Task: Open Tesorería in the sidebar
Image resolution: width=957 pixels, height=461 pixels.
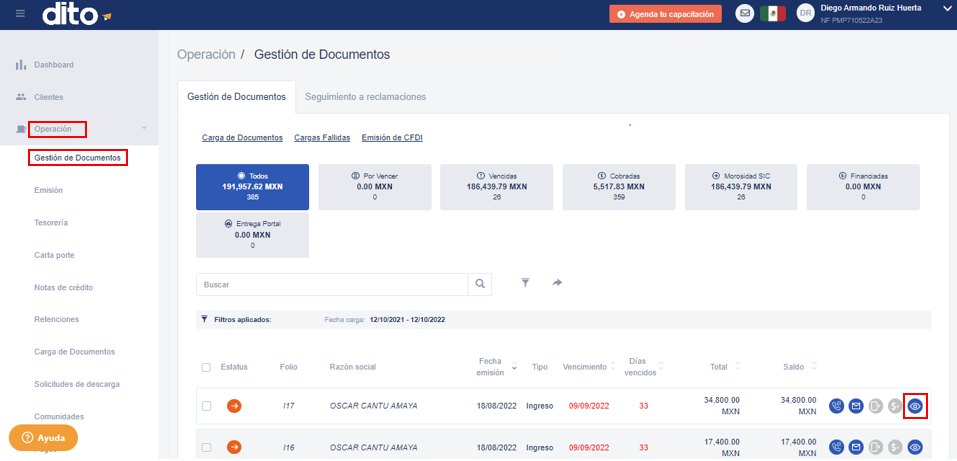Action: click(51, 223)
